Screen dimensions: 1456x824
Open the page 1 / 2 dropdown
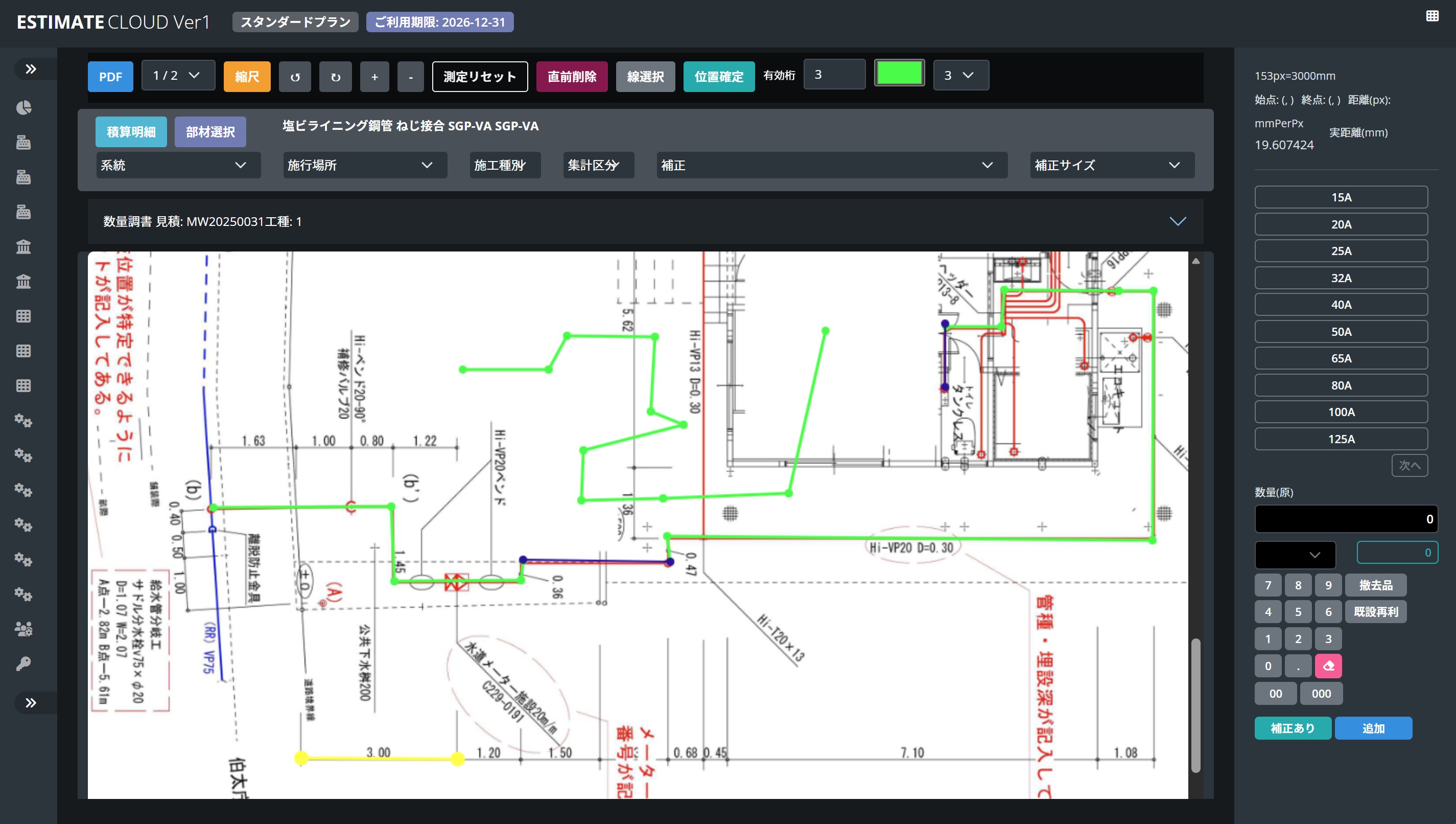click(x=178, y=75)
